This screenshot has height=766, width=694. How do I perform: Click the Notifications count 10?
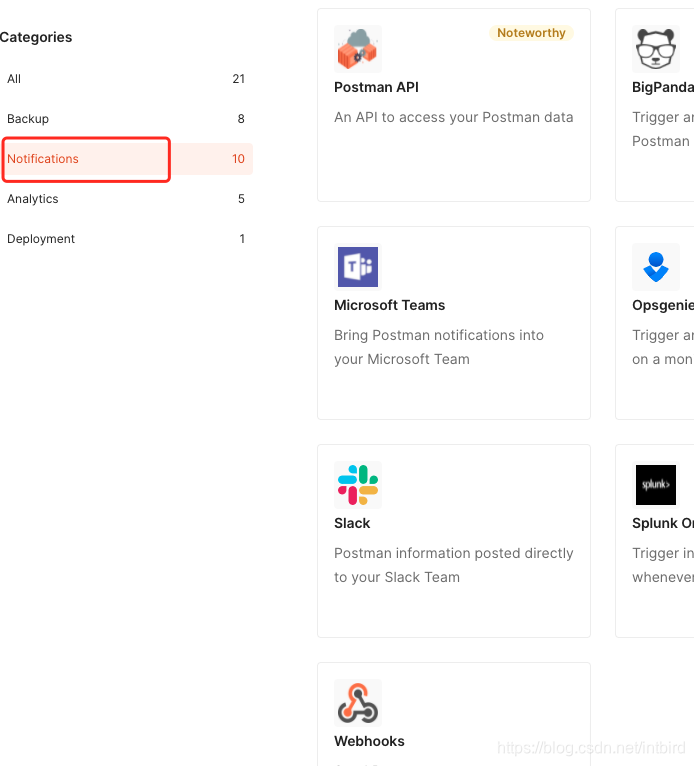(238, 159)
